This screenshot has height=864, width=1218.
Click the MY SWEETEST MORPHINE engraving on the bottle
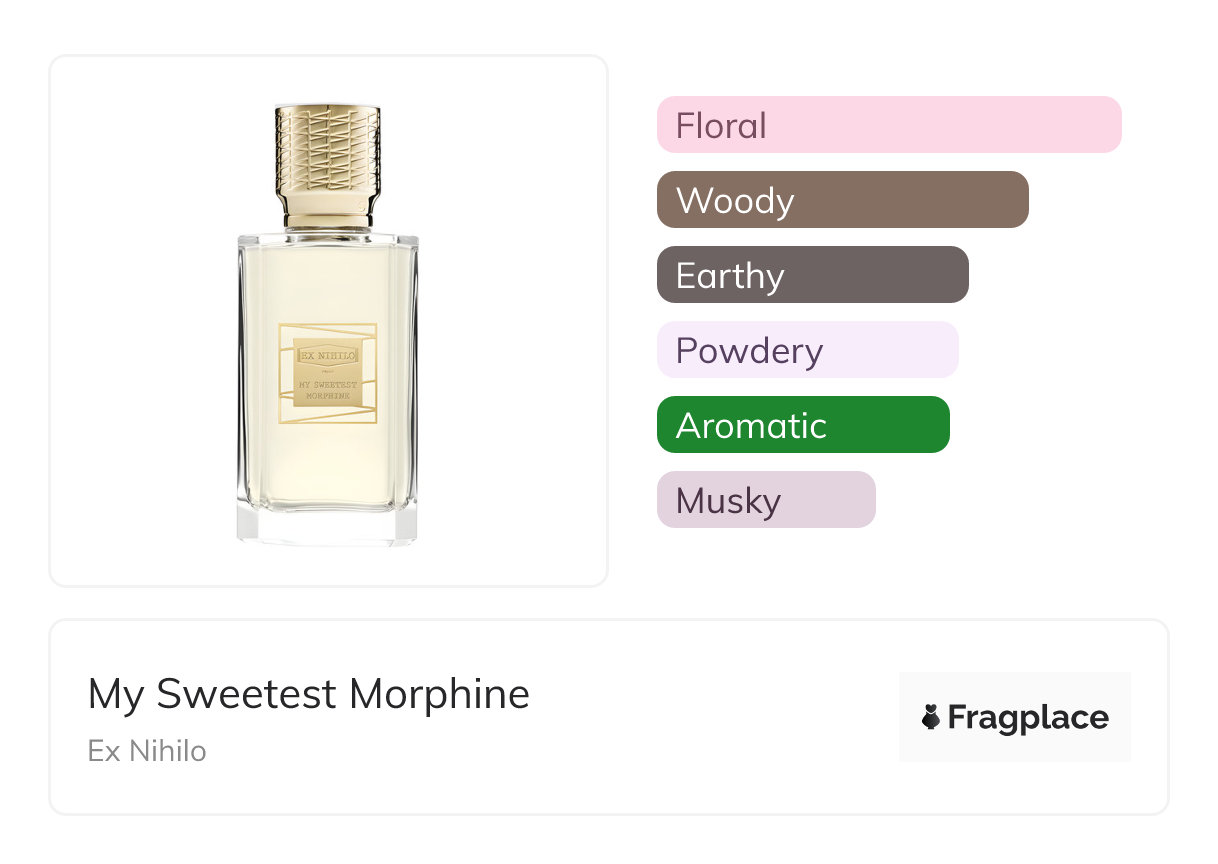pos(327,389)
